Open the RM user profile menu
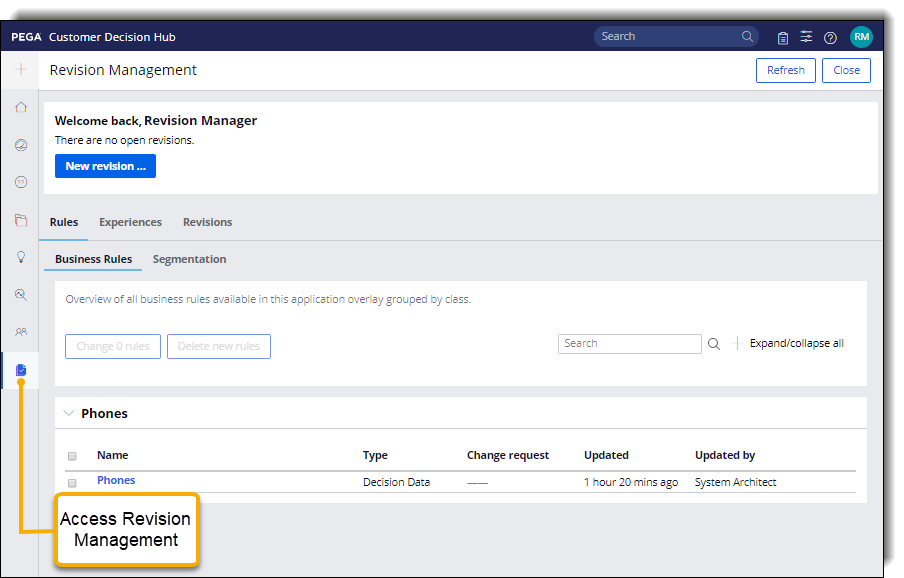This screenshot has width=904, height=578. pos(861,37)
